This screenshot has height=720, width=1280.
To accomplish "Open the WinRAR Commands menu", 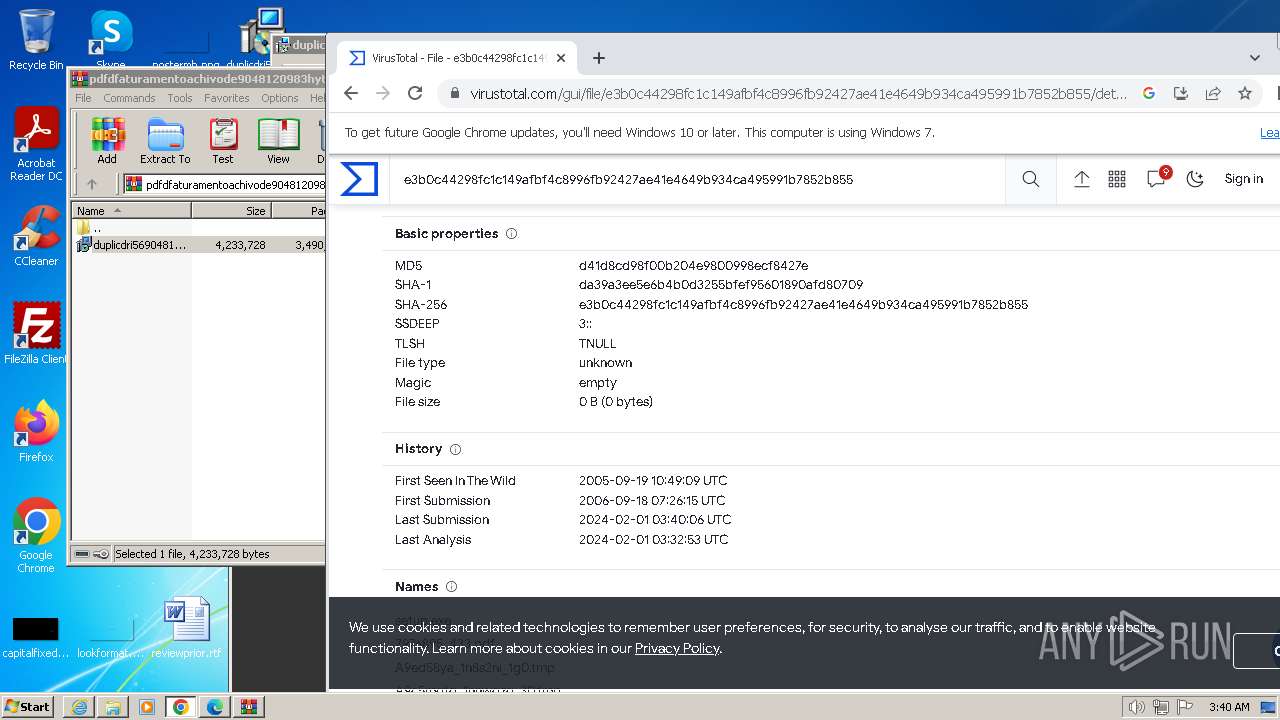I will [129, 98].
